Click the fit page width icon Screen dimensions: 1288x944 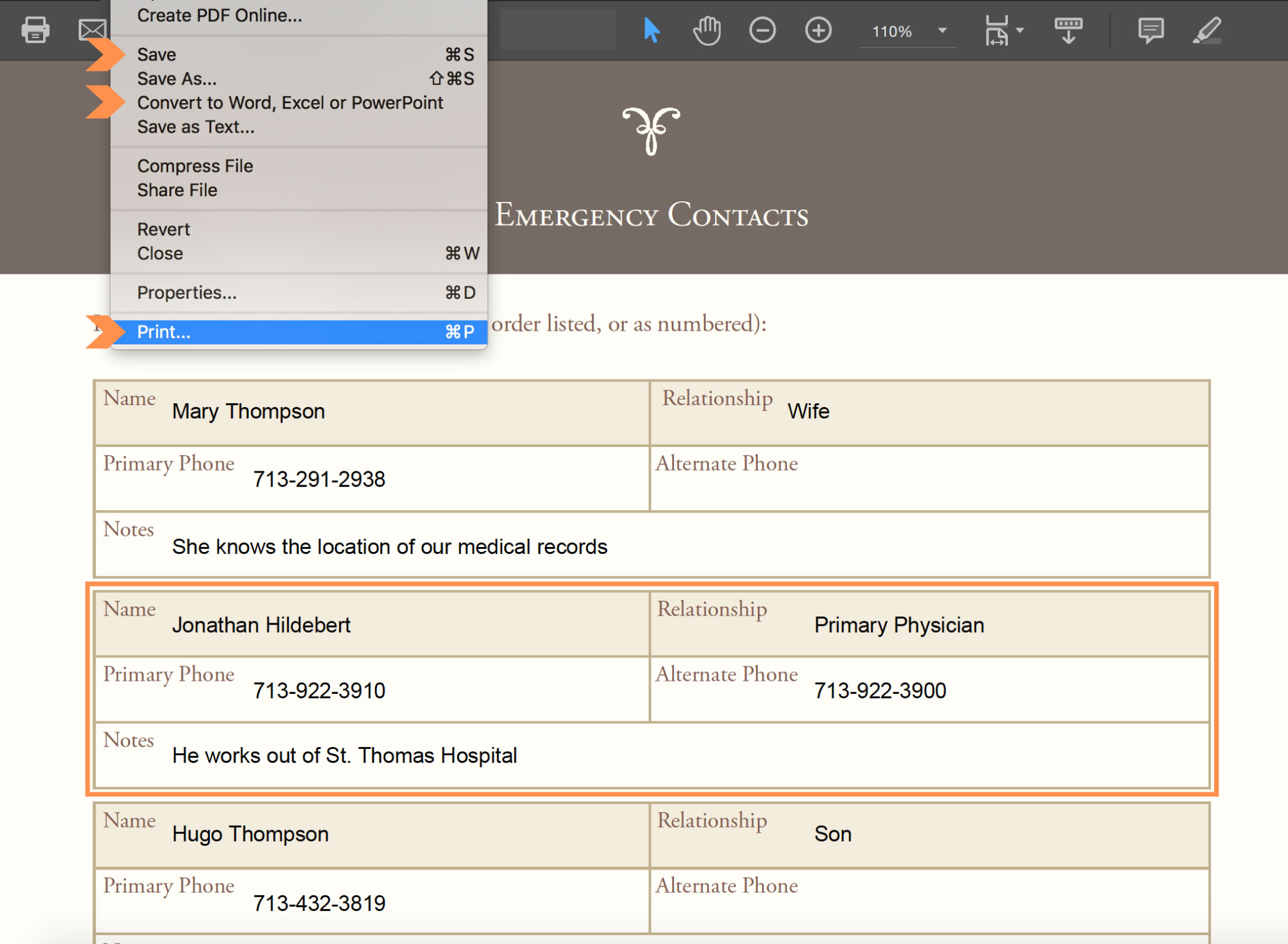[997, 30]
